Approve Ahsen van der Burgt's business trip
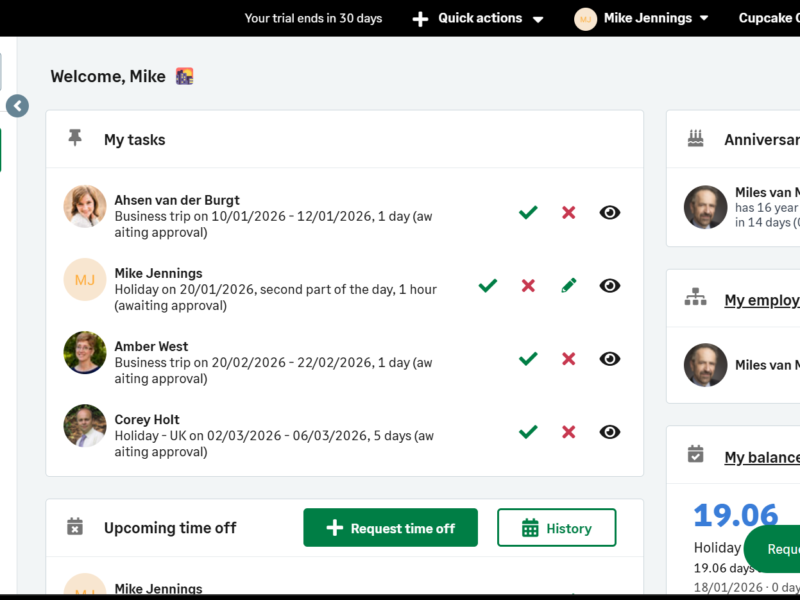The height and width of the screenshot is (600, 800). point(528,212)
